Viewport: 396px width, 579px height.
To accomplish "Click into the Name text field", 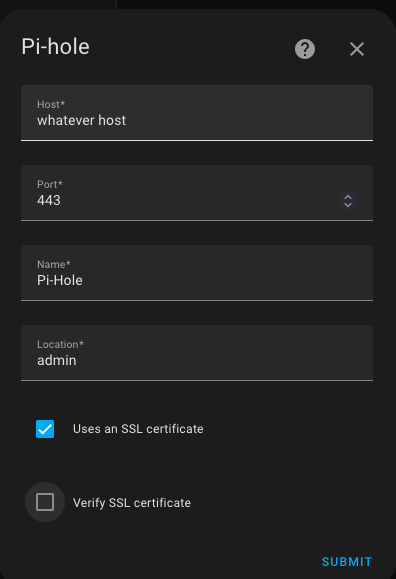I will 197,273.
